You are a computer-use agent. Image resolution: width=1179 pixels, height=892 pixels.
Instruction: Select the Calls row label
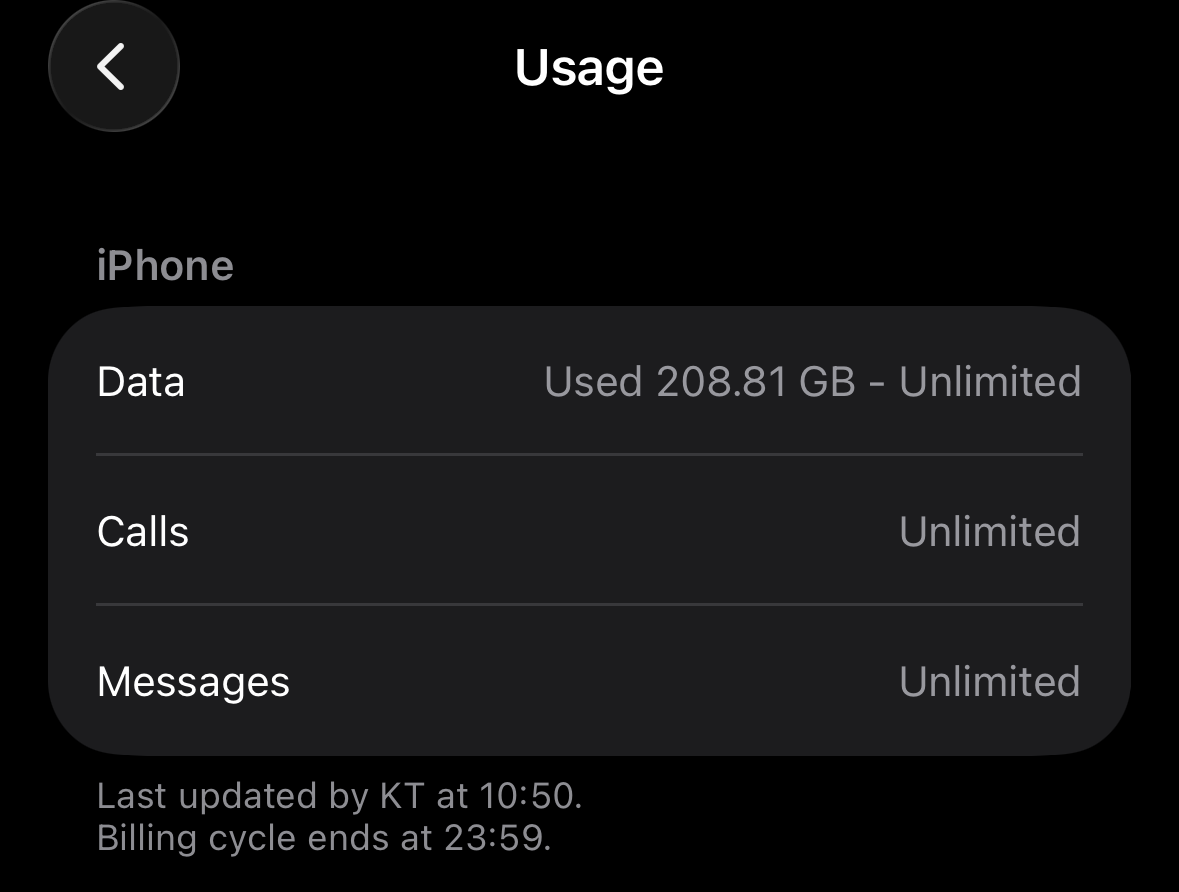point(143,532)
